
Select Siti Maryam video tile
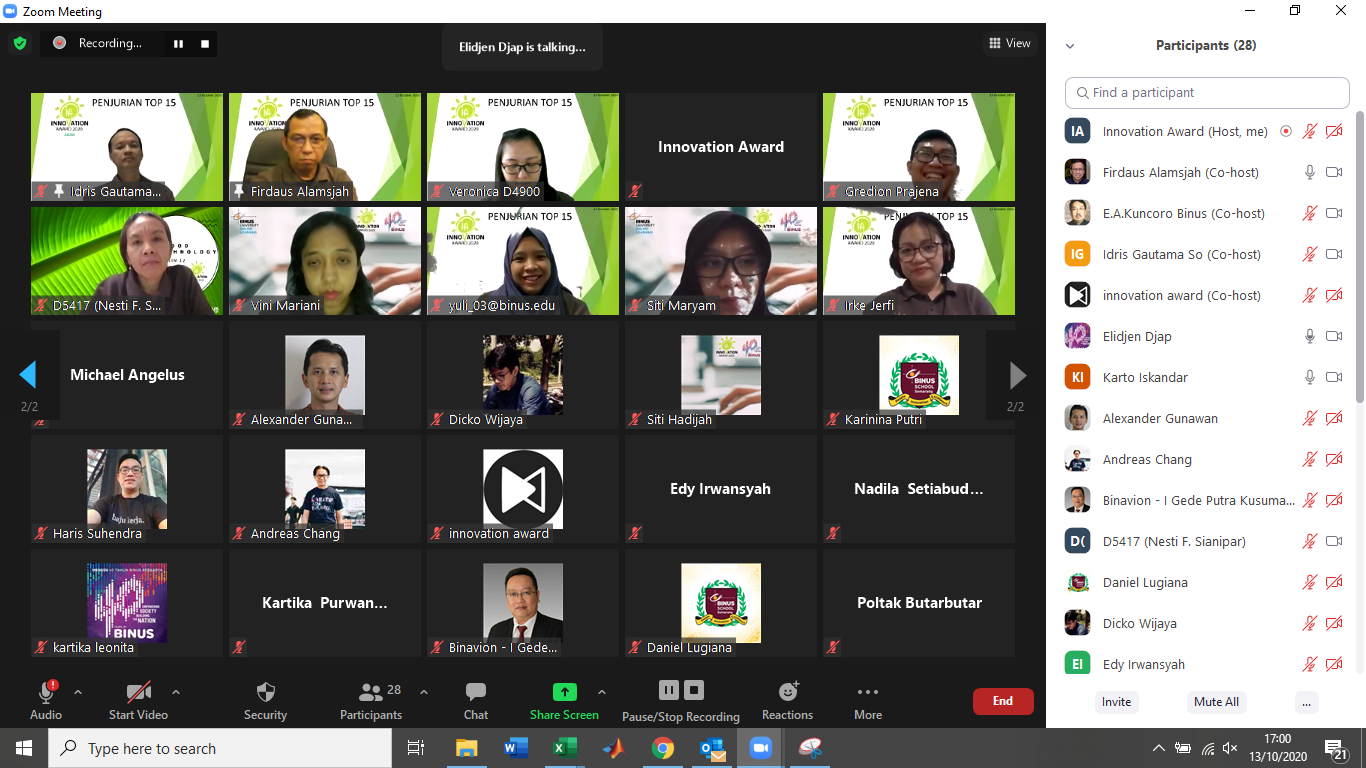(x=721, y=261)
